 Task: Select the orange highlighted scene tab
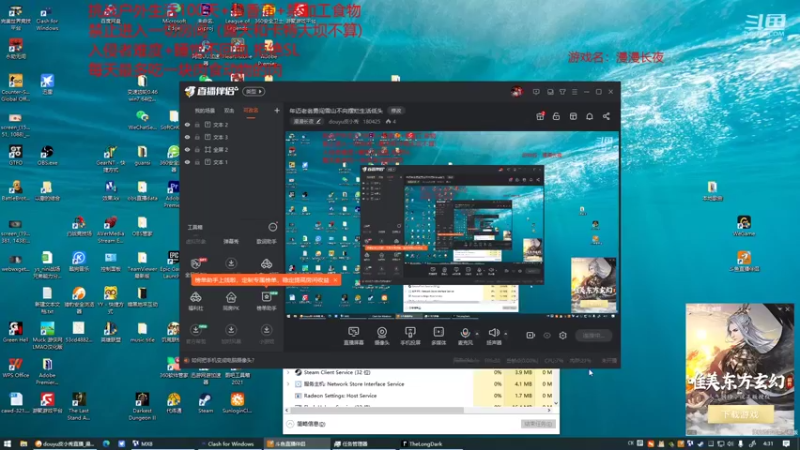(251, 111)
